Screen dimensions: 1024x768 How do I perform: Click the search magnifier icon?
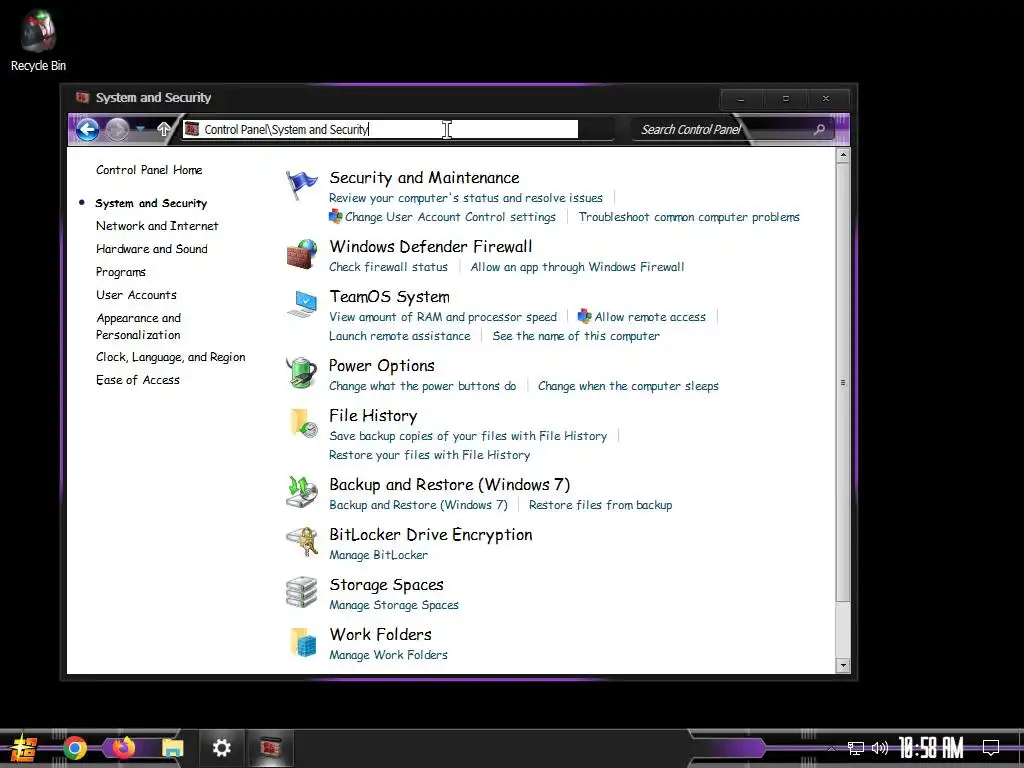point(820,129)
